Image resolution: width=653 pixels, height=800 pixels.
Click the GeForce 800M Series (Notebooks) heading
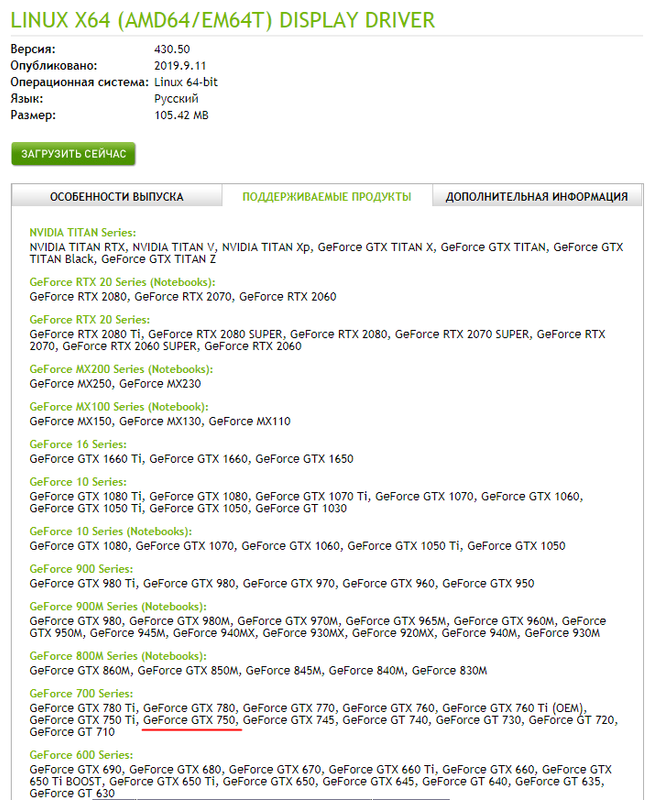coord(118,656)
